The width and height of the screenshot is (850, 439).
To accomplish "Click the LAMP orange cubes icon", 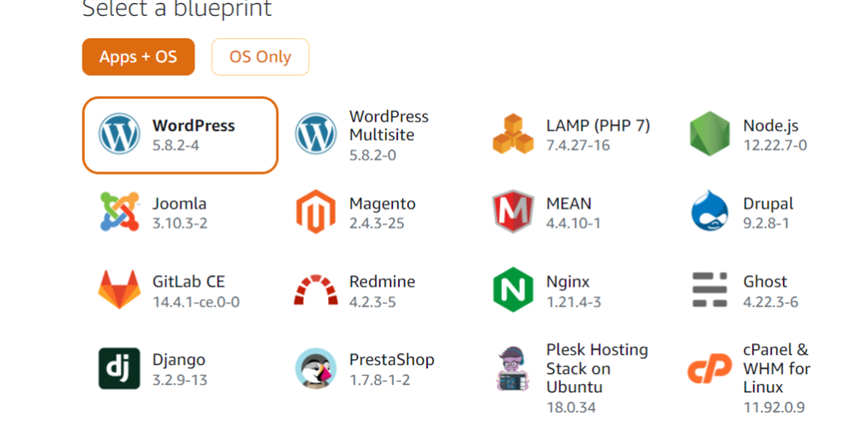I will point(513,134).
